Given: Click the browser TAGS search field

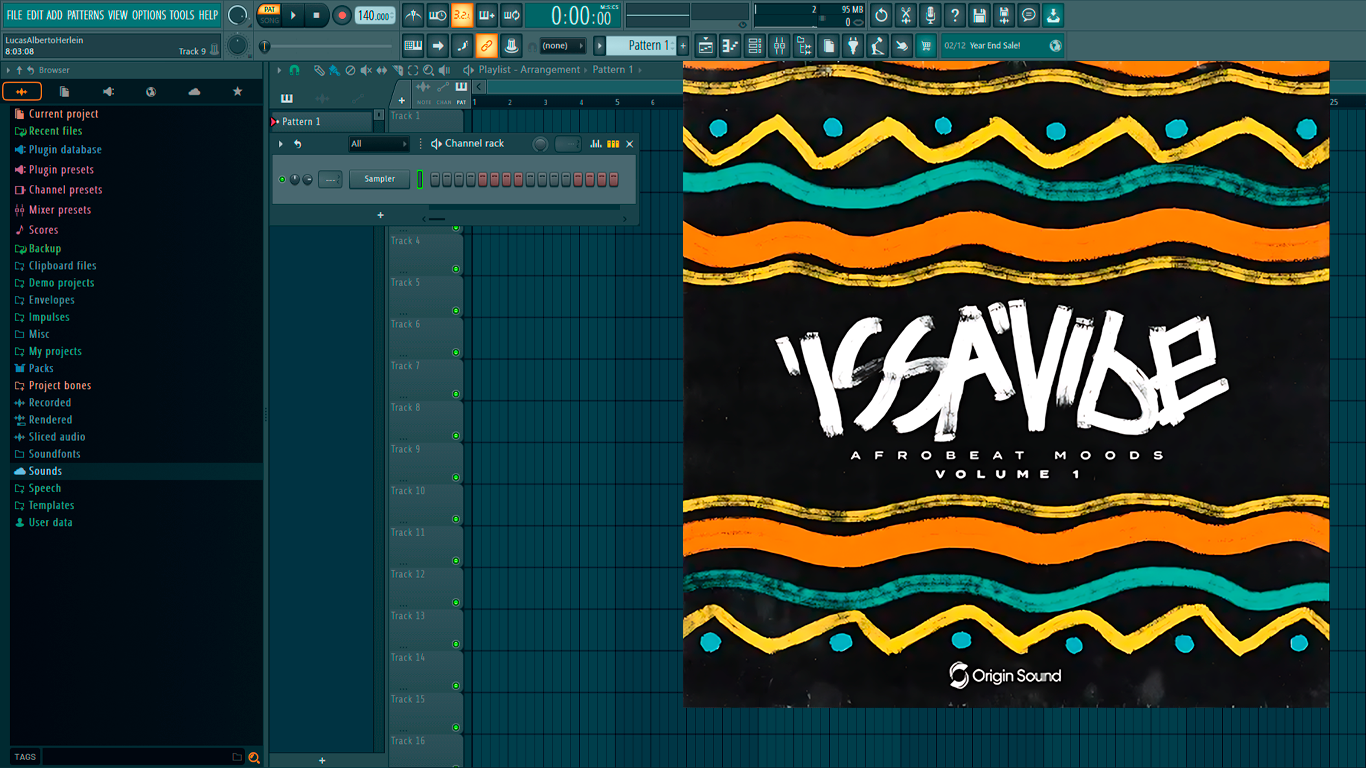Looking at the screenshot, I should 135,757.
